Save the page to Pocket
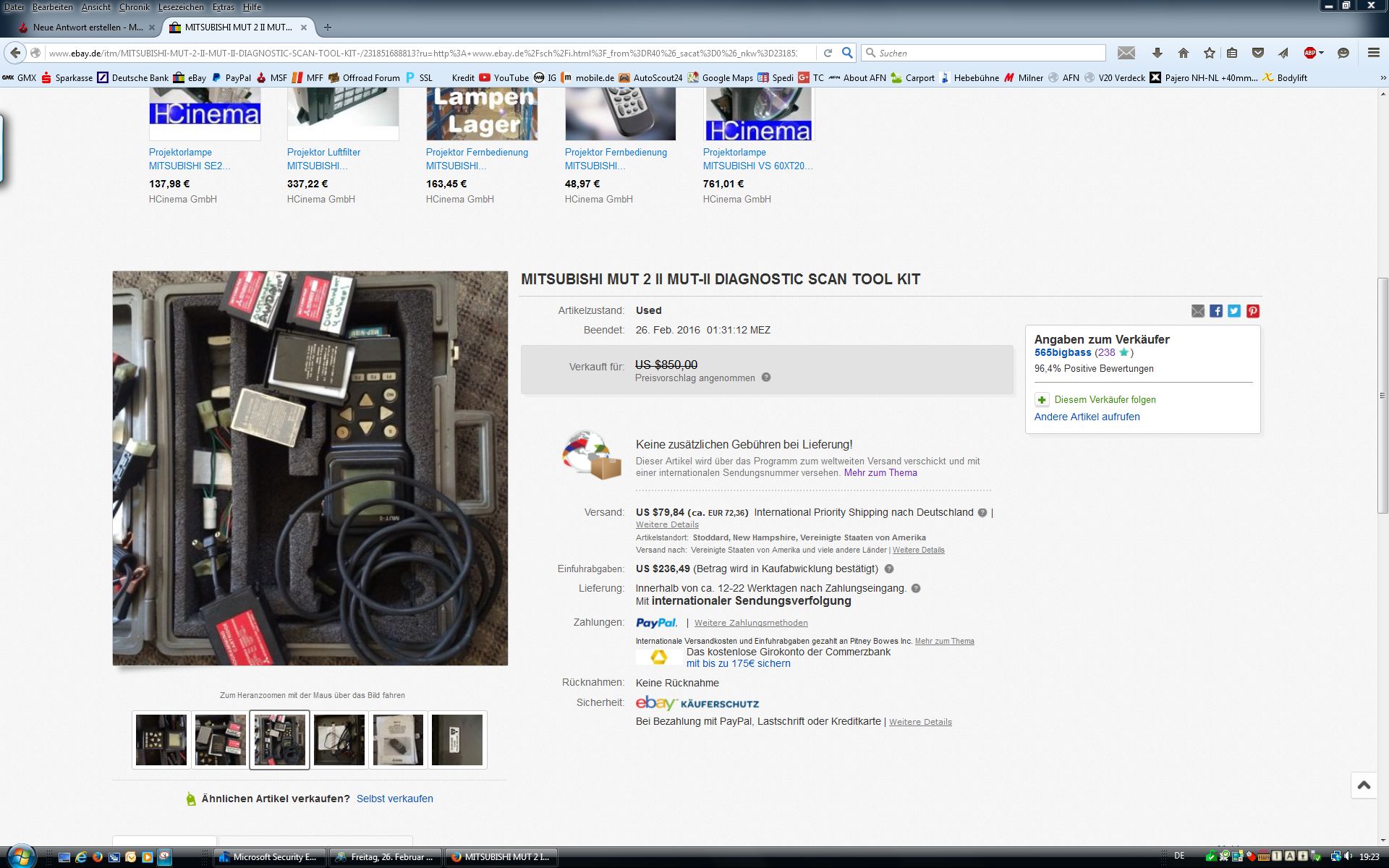This screenshot has width=1389, height=868. [1258, 53]
